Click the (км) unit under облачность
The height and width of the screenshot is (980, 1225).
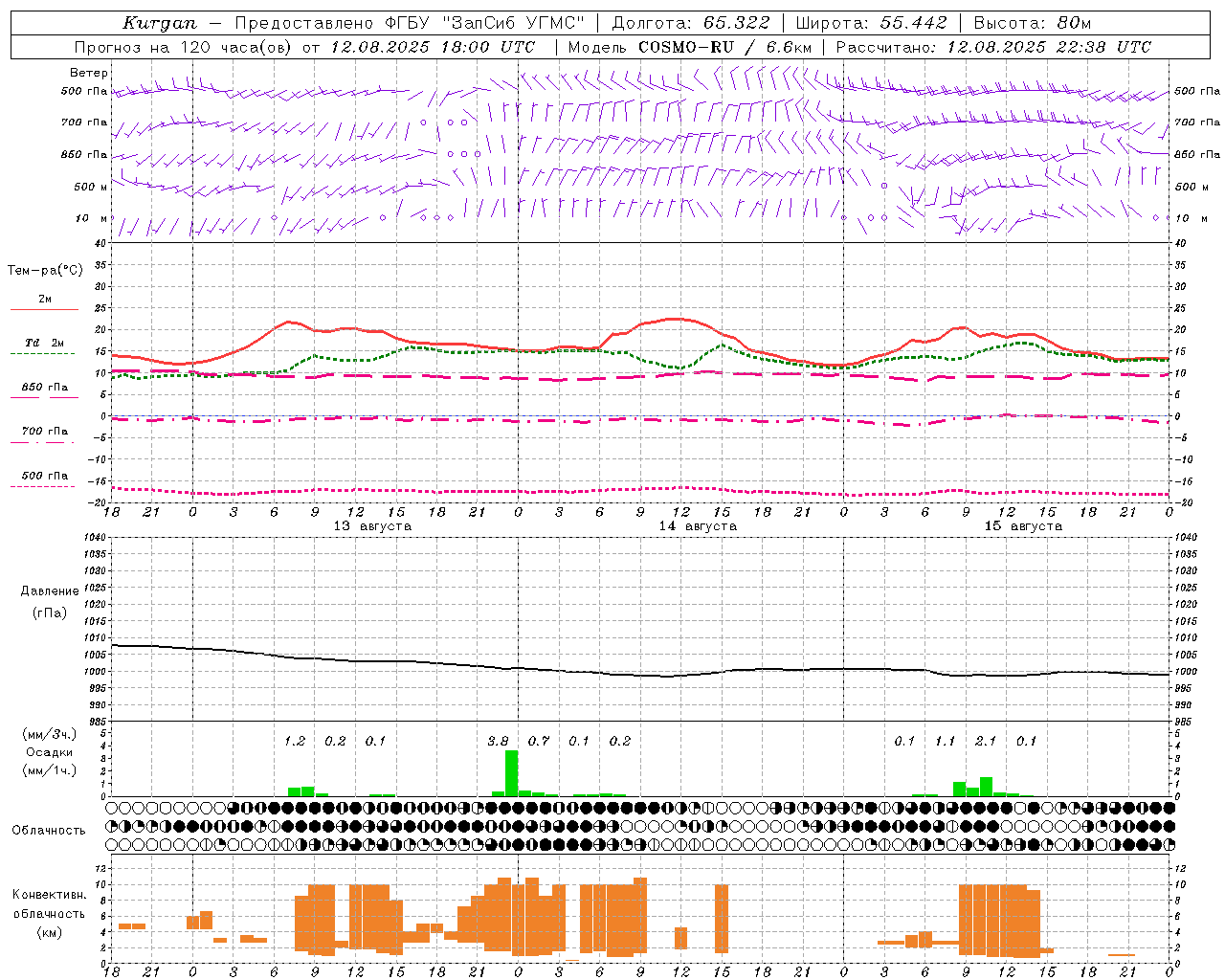pyautogui.click(x=49, y=932)
